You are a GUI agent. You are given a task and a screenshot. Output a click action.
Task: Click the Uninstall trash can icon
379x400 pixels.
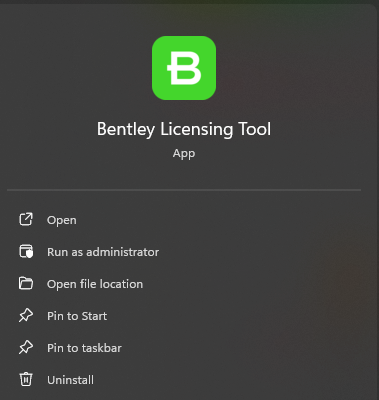click(26, 380)
